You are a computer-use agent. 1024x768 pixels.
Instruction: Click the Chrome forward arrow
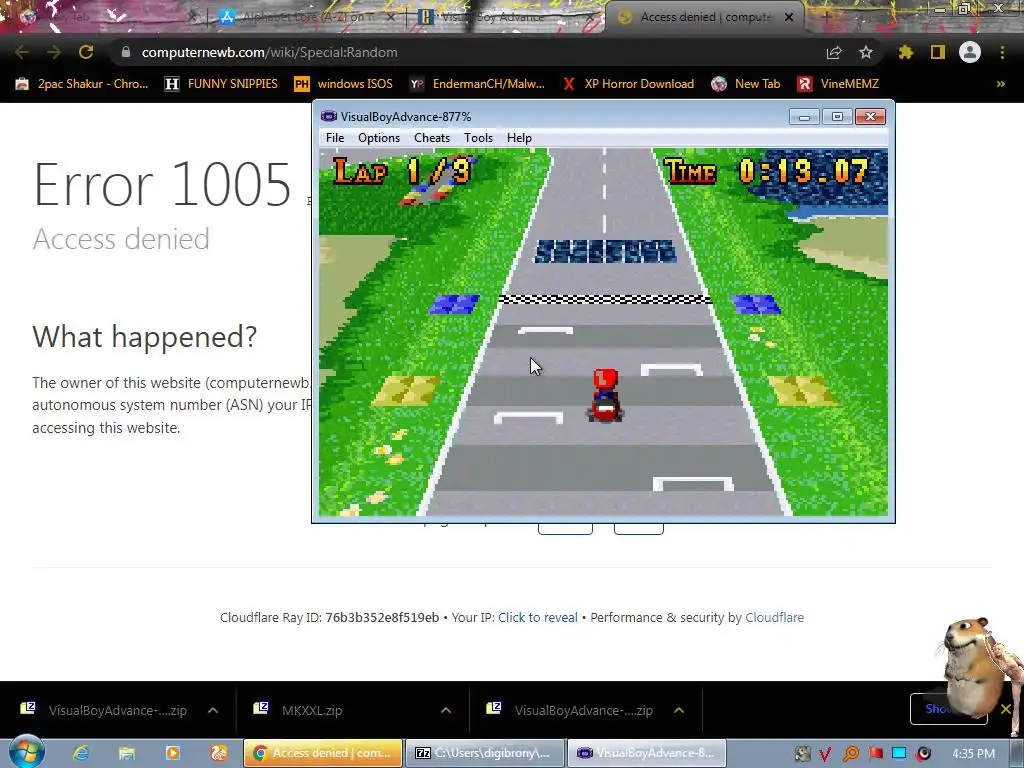[x=54, y=52]
